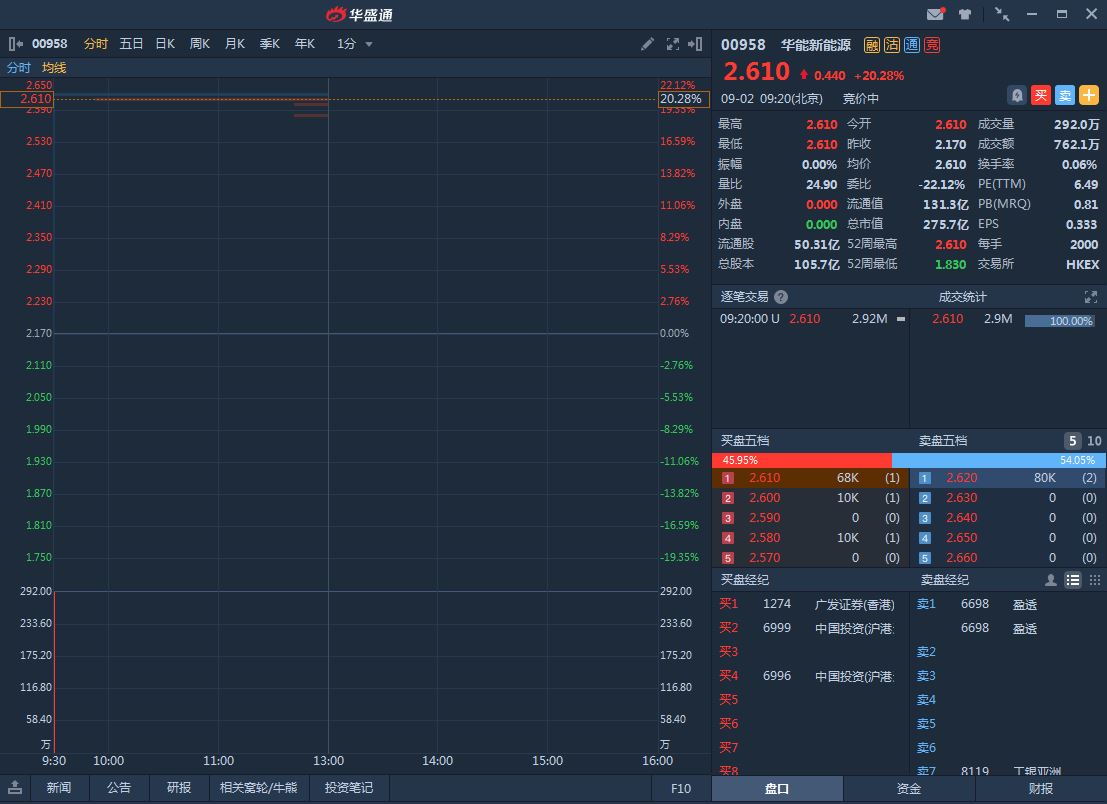1107x804 pixels.
Task: Collapse the right quote panel icon
Action: pyautogui.click(x=695, y=44)
